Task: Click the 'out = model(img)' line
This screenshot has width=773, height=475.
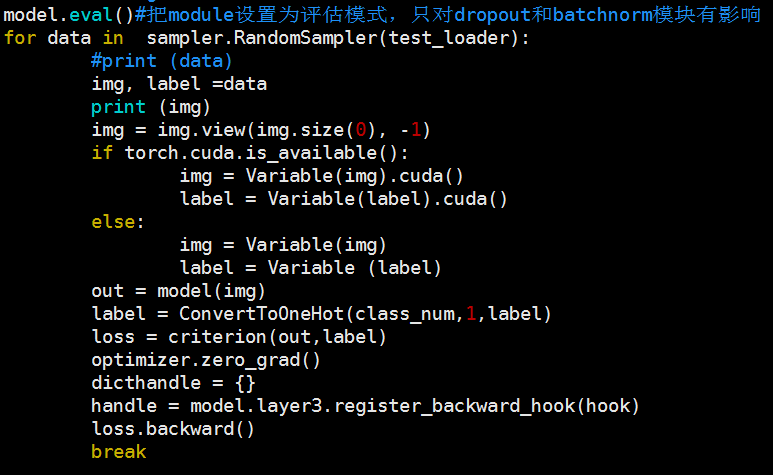Action: (178, 291)
